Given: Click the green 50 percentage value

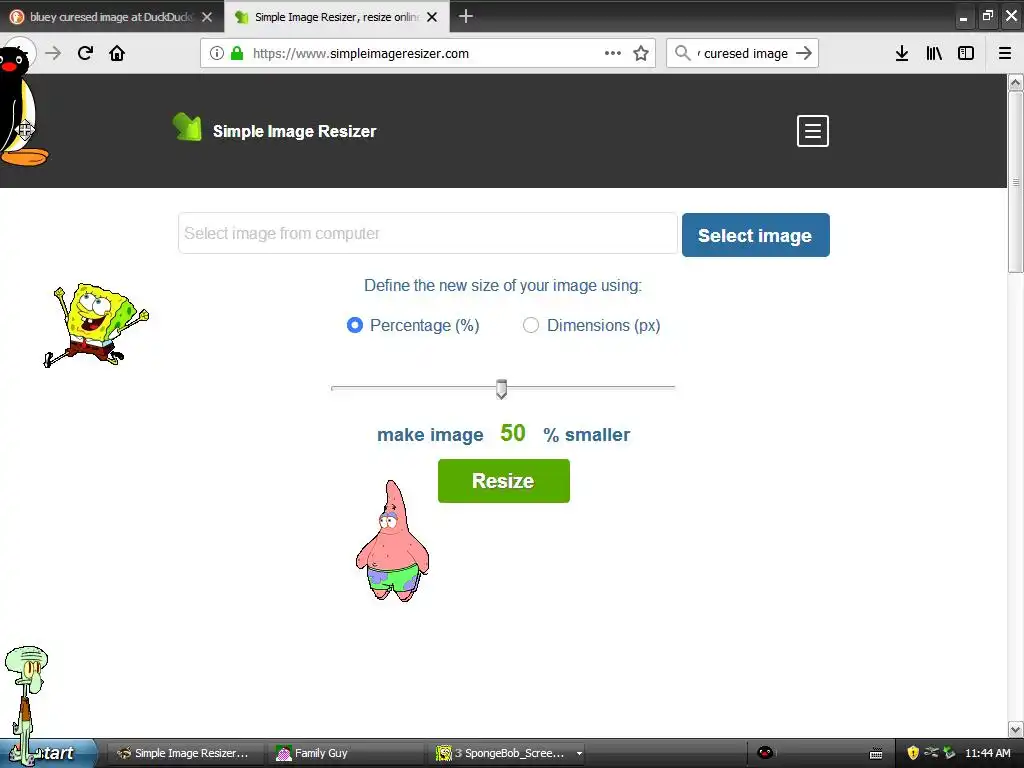Looking at the screenshot, I should pos(513,433).
